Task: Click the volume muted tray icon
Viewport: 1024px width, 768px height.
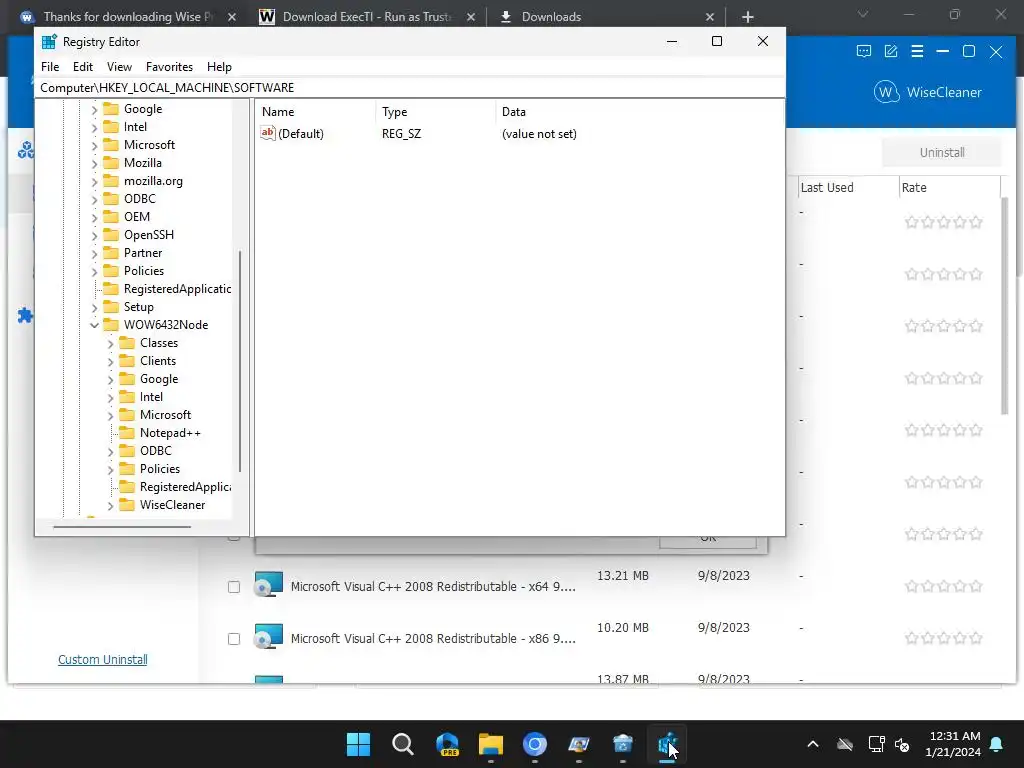Action: (903, 744)
